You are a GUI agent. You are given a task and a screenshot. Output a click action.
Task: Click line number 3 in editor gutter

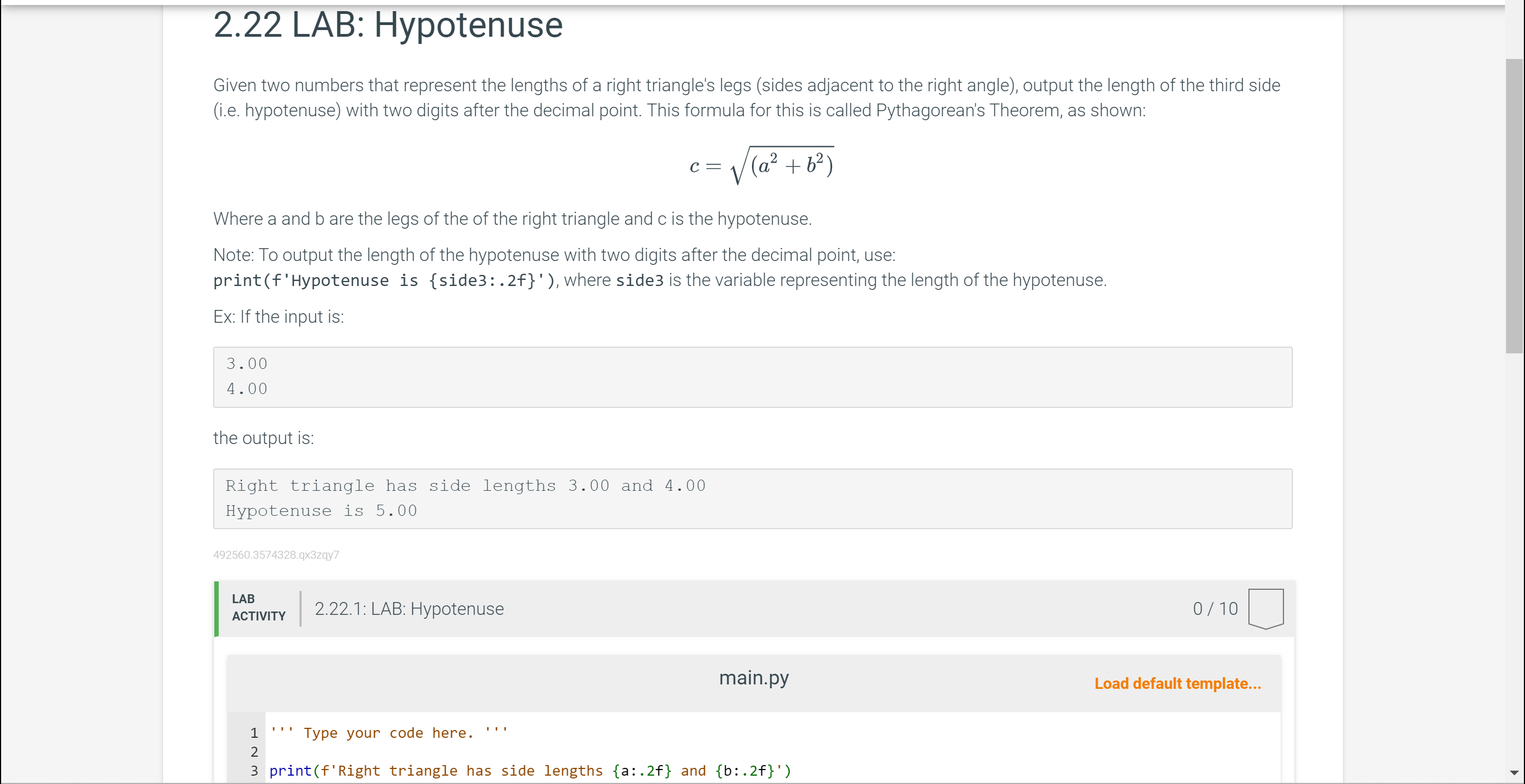click(x=254, y=771)
